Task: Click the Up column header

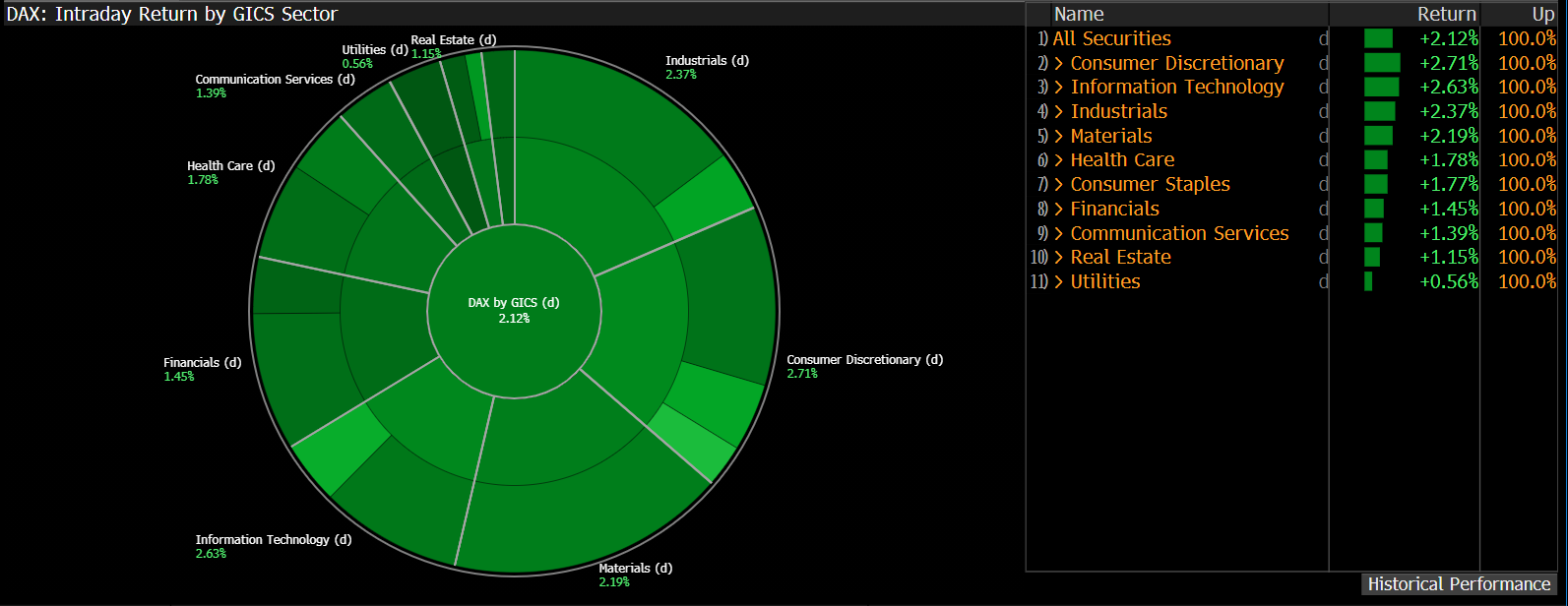Action: pos(1542,15)
